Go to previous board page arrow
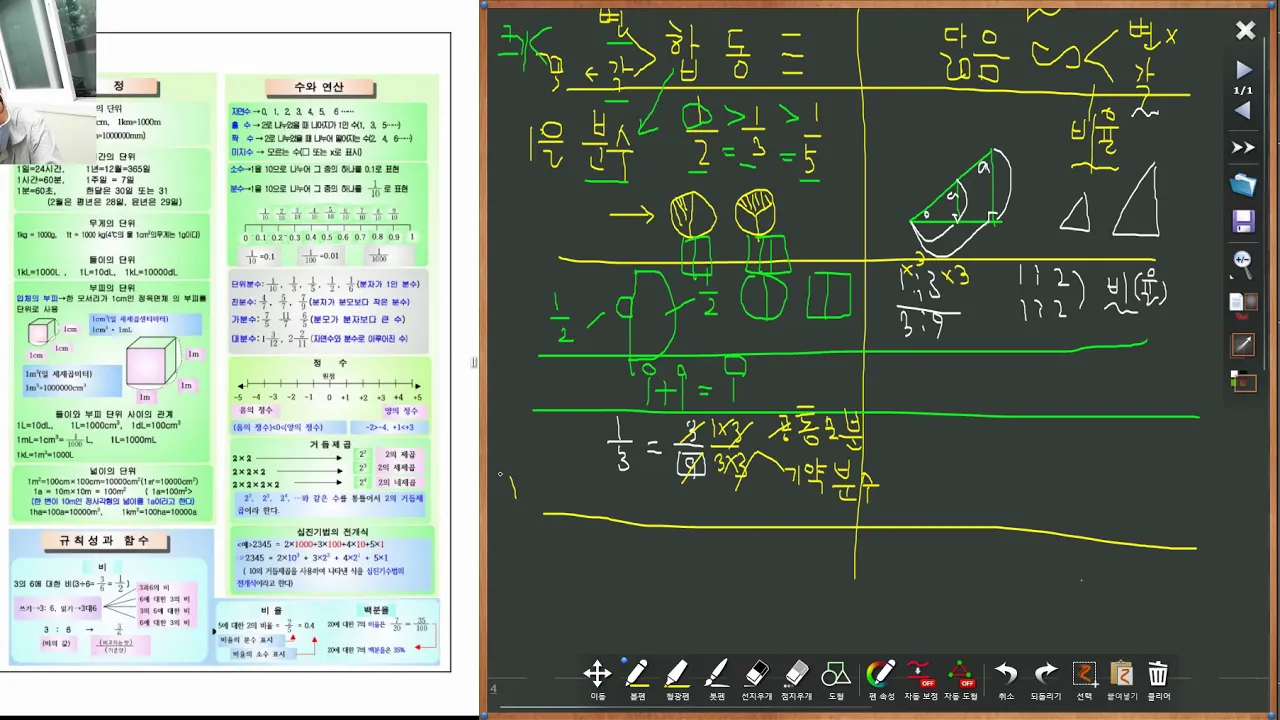The height and width of the screenshot is (720, 1280). 1243,110
